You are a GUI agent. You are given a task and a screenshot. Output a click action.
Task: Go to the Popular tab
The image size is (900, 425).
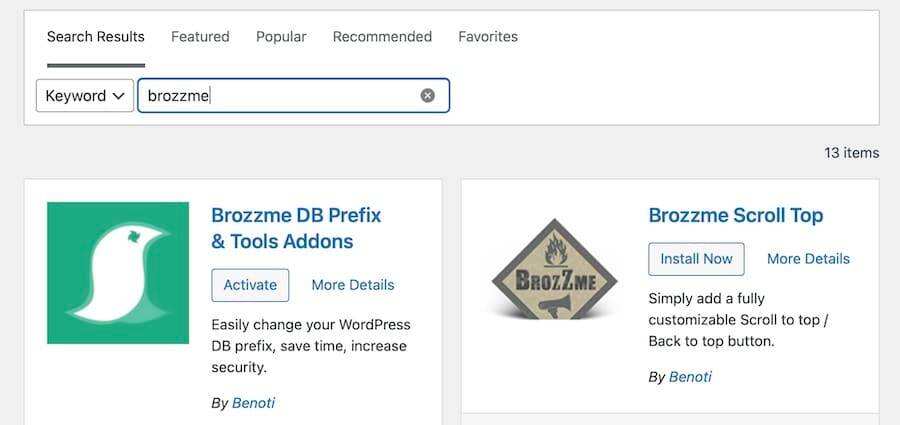pyautogui.click(x=281, y=37)
